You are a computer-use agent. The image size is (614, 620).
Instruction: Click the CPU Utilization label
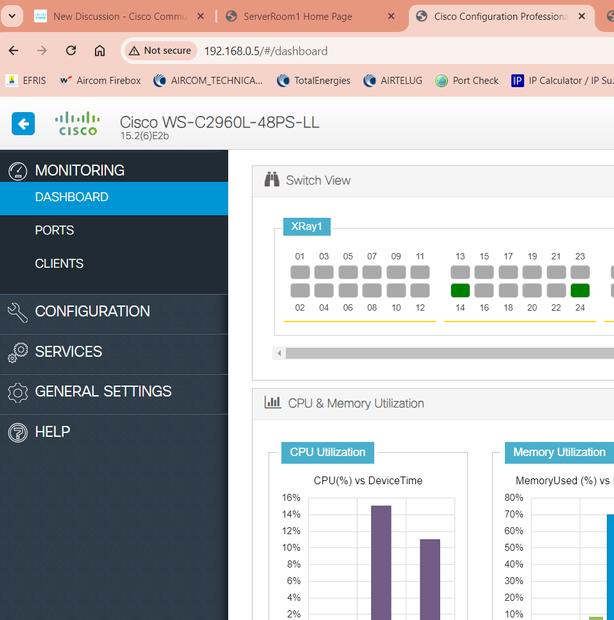point(327,452)
